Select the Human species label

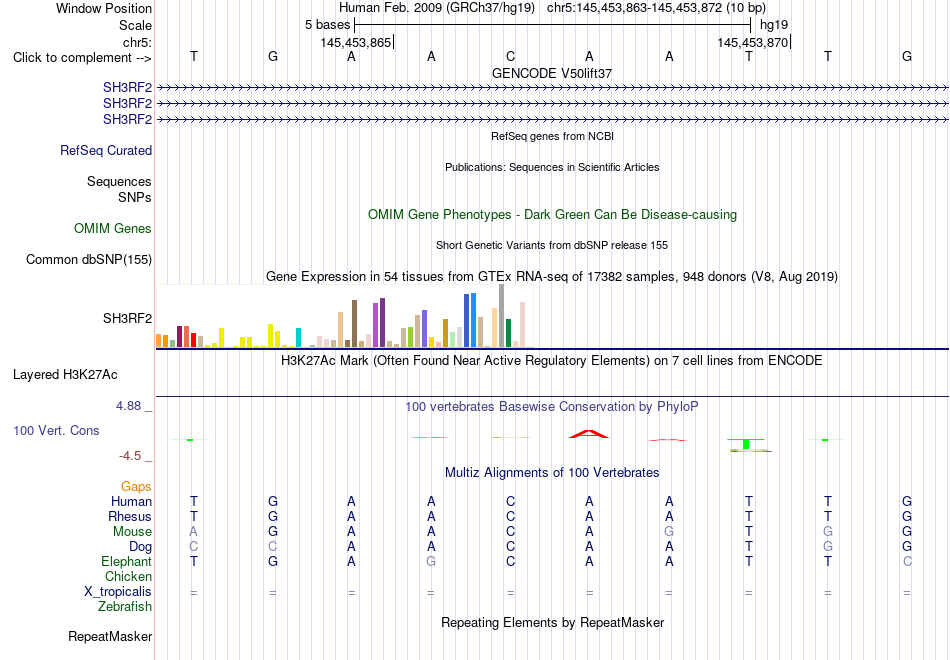click(131, 501)
